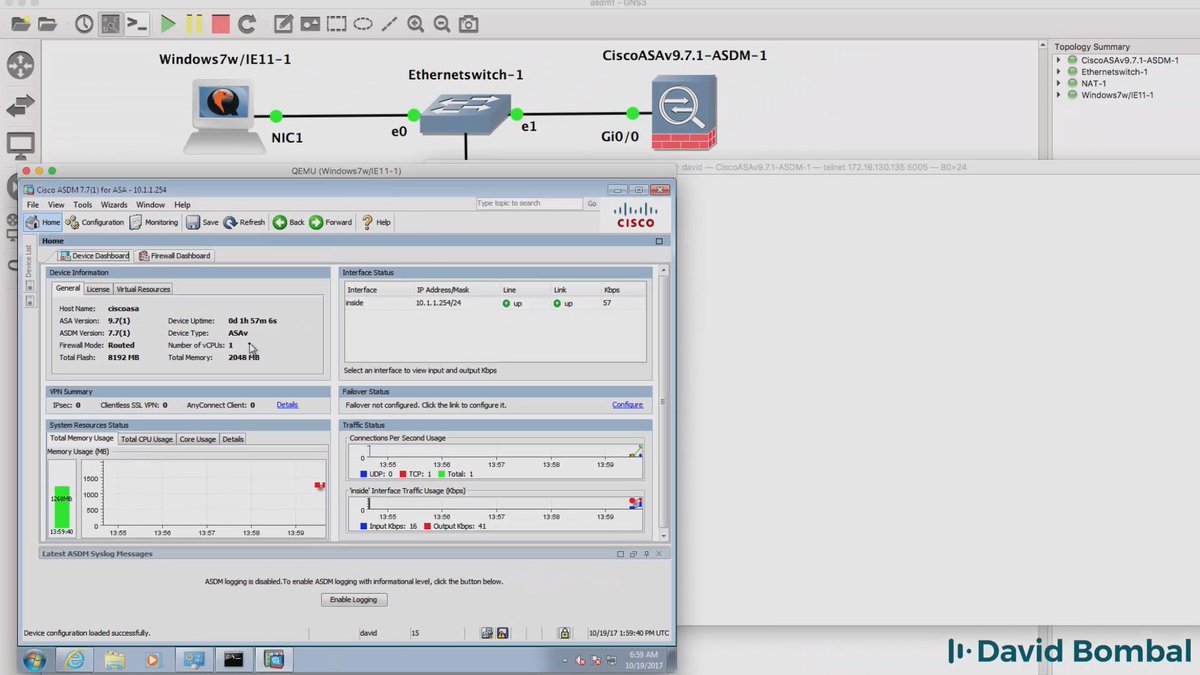Open the License tab in Device Information

click(98, 289)
